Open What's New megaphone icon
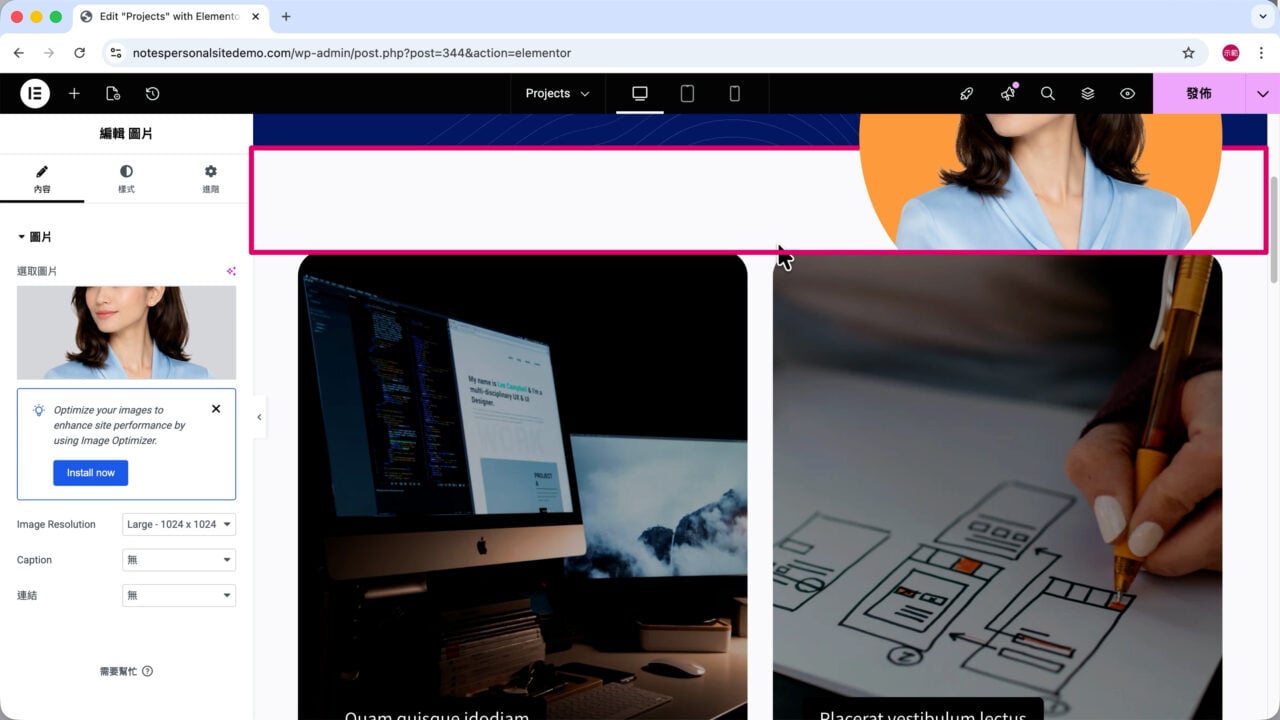The height and width of the screenshot is (720, 1280). (1008, 93)
